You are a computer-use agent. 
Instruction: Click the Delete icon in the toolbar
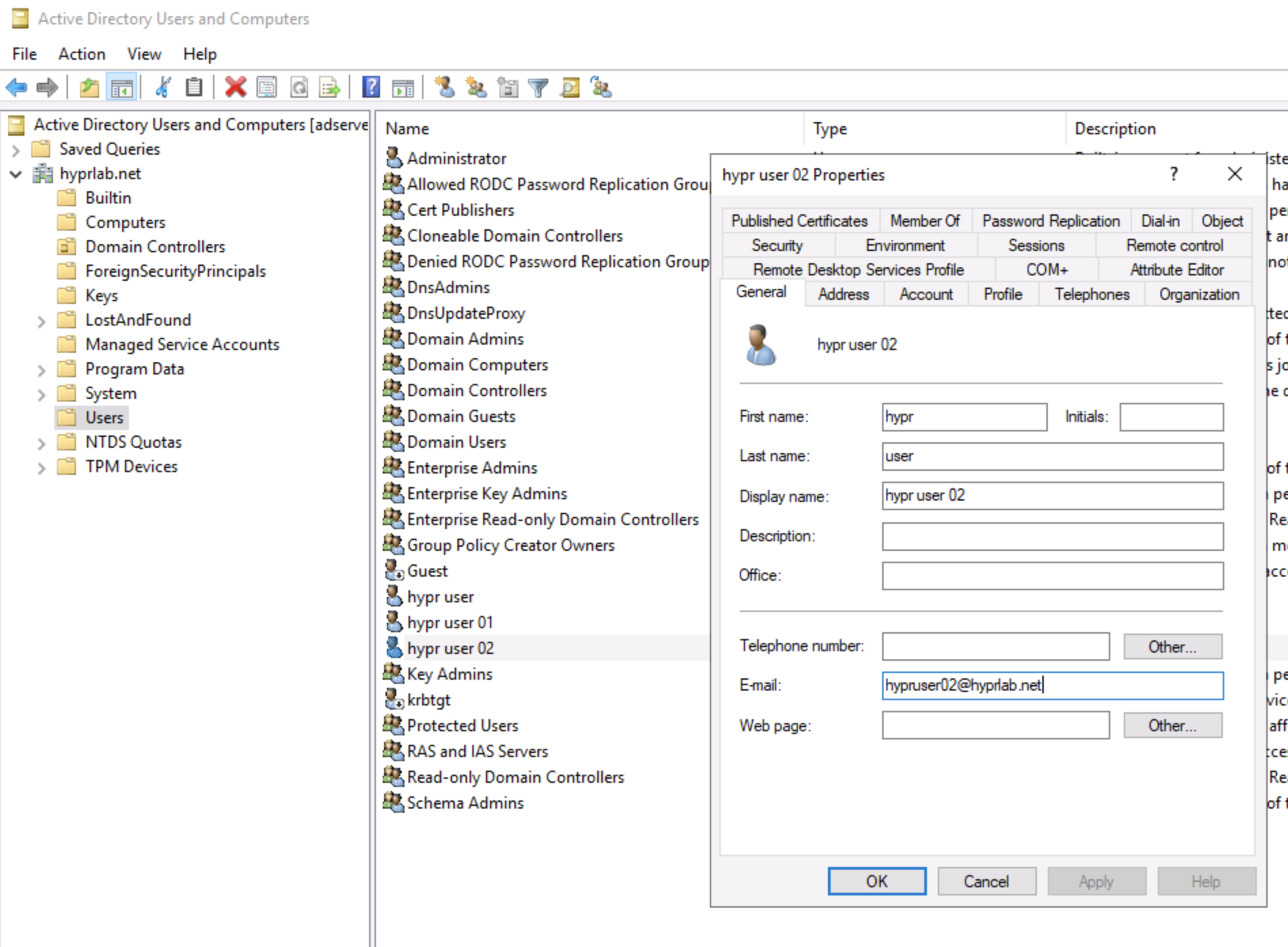[x=235, y=88]
